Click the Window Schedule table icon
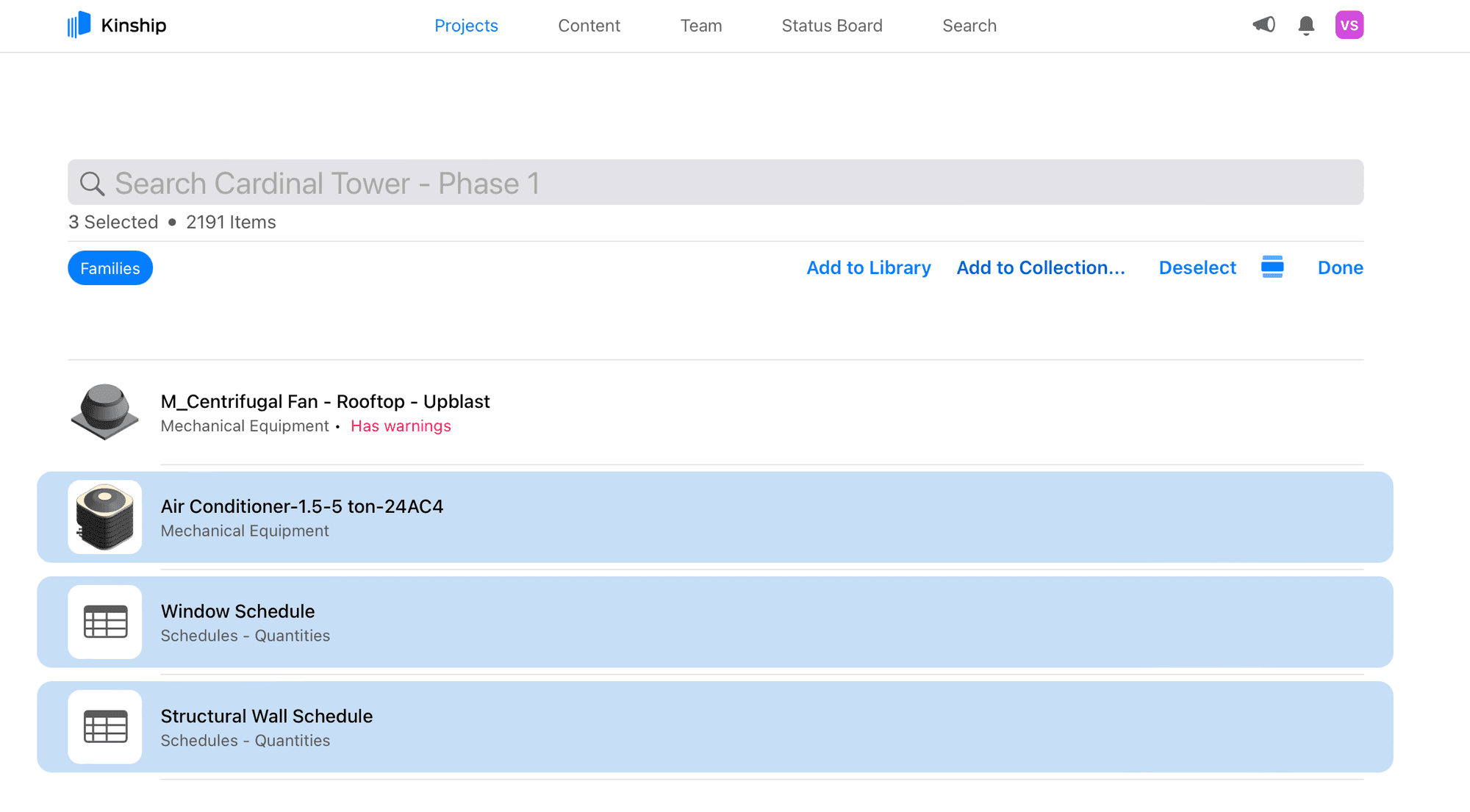This screenshot has height=812, width=1470. pos(105,622)
